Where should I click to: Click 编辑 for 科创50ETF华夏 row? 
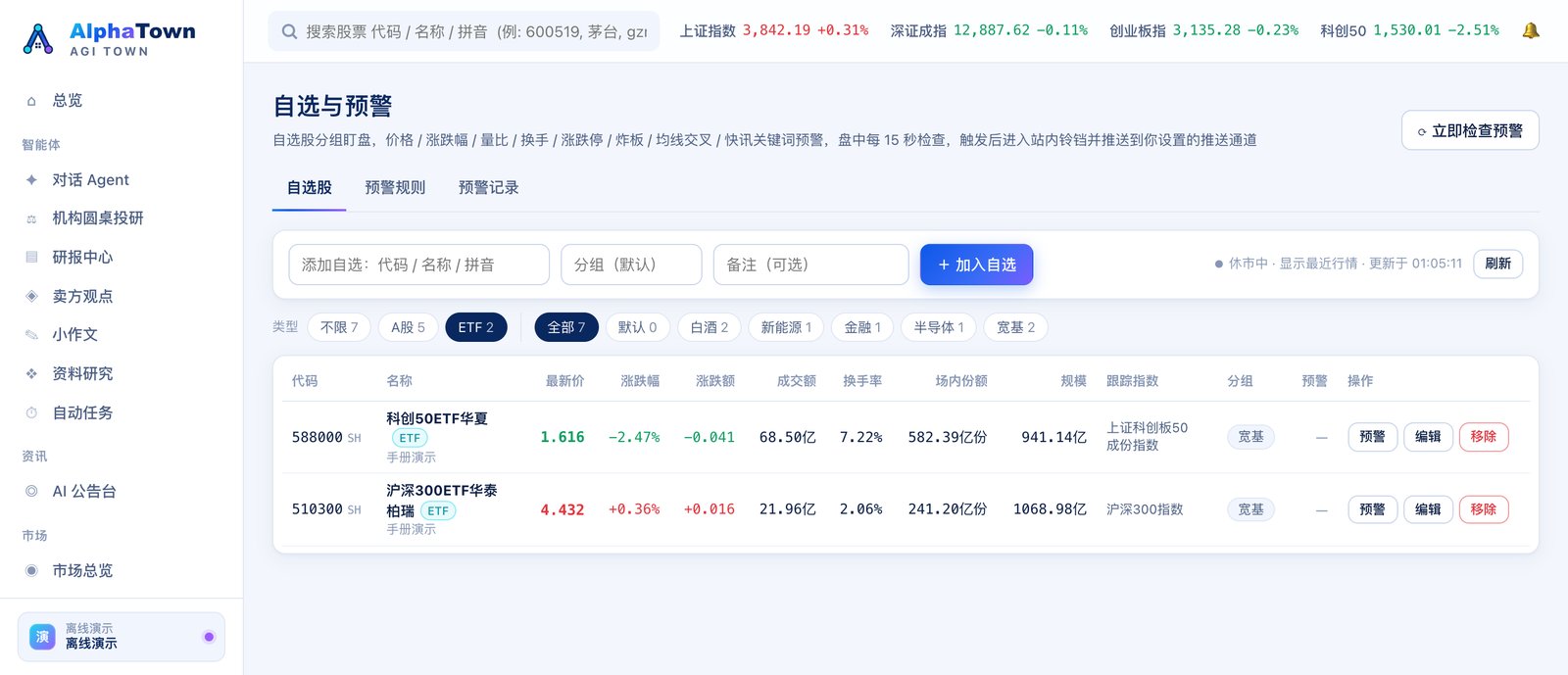tap(1428, 437)
